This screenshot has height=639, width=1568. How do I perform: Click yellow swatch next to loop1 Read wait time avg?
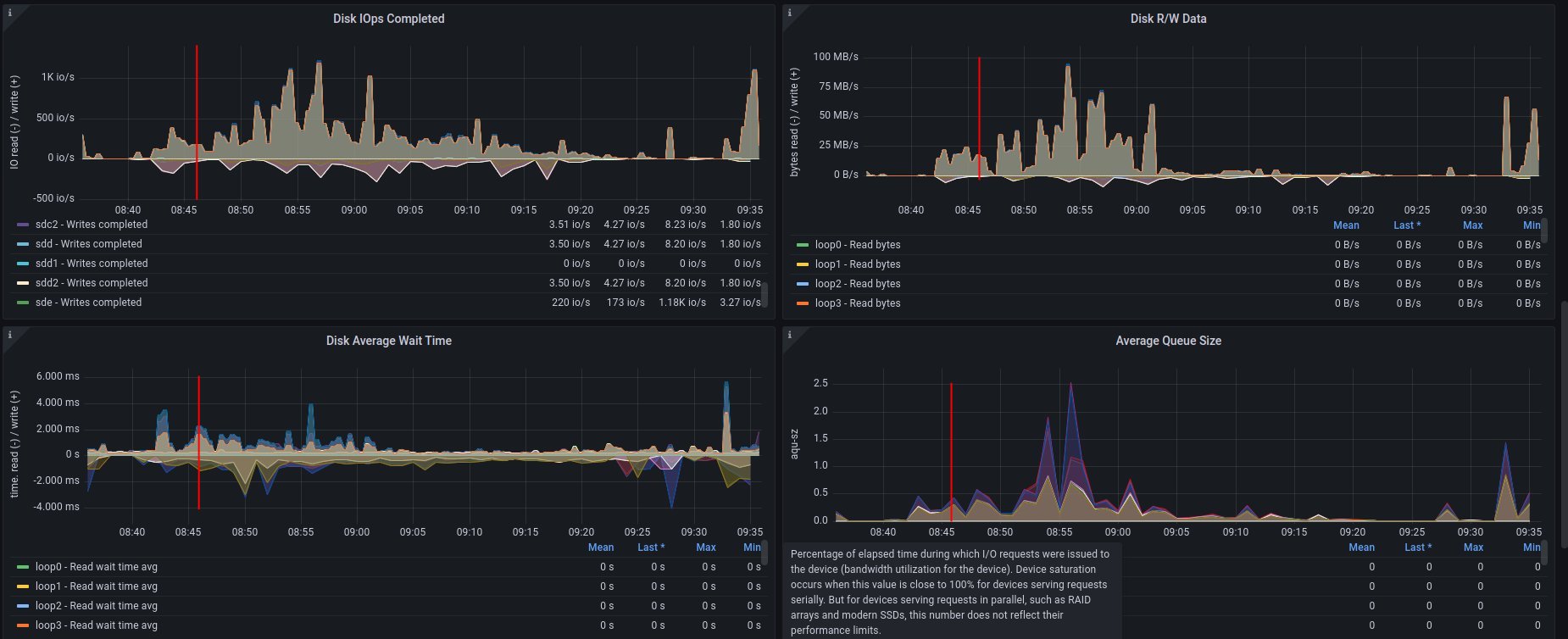pos(23,586)
